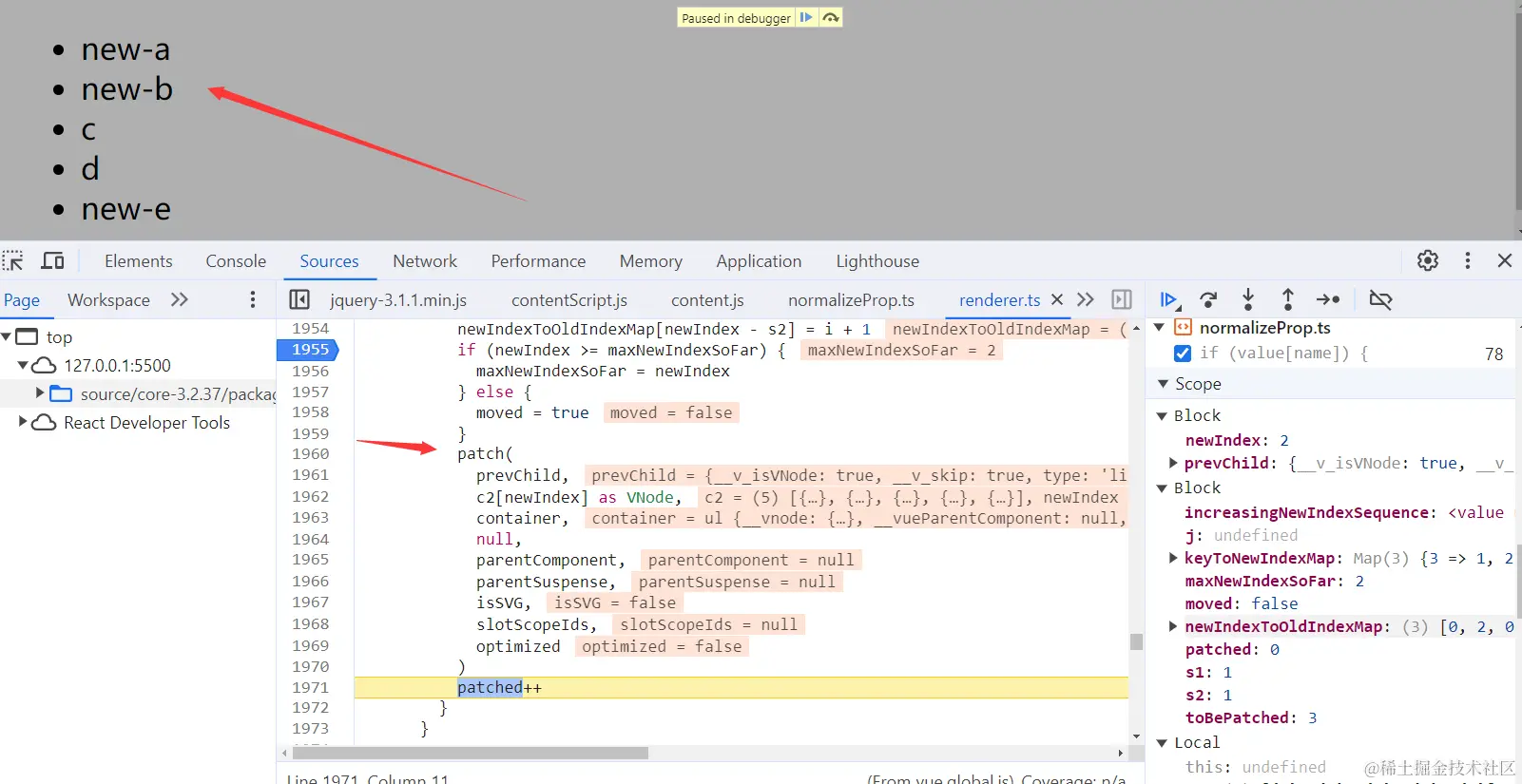Step over from paused overlay badge

[x=831, y=17]
